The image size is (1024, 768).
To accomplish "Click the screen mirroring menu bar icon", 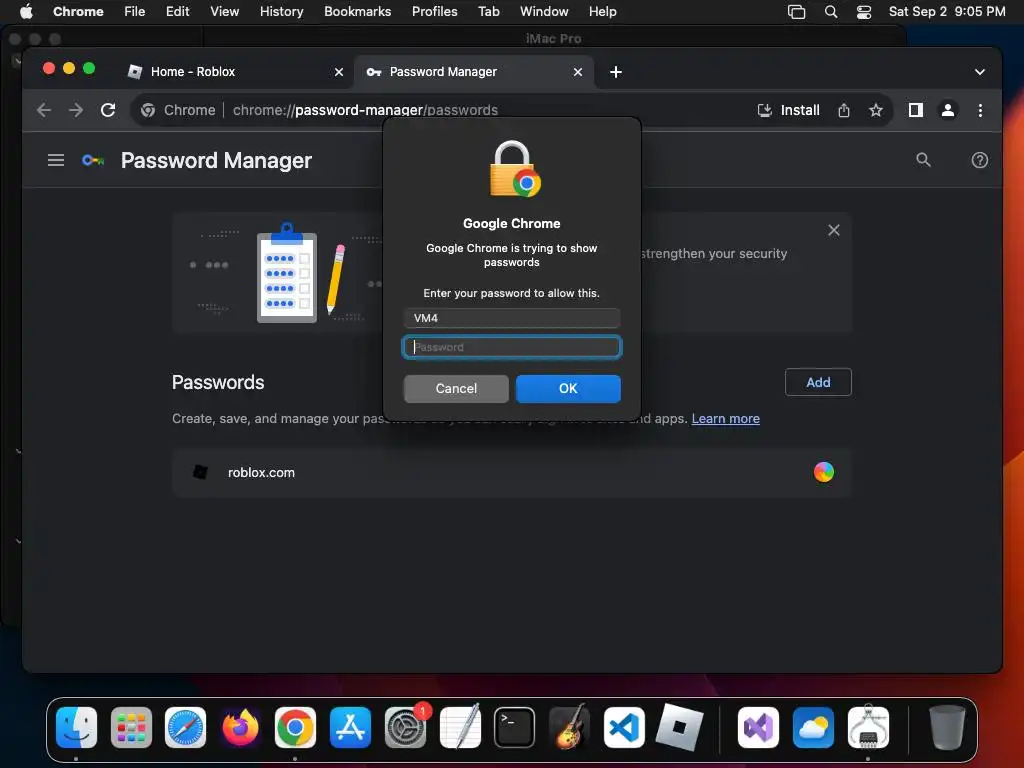I will tap(796, 12).
